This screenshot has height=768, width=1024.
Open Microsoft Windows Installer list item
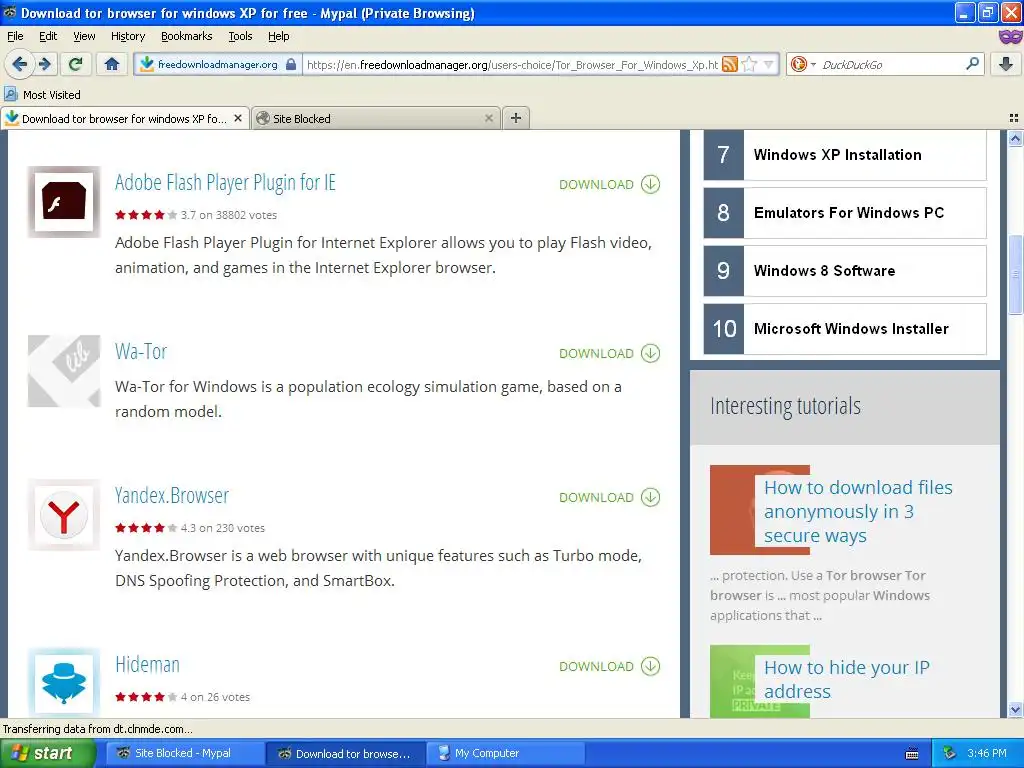[x=844, y=328]
